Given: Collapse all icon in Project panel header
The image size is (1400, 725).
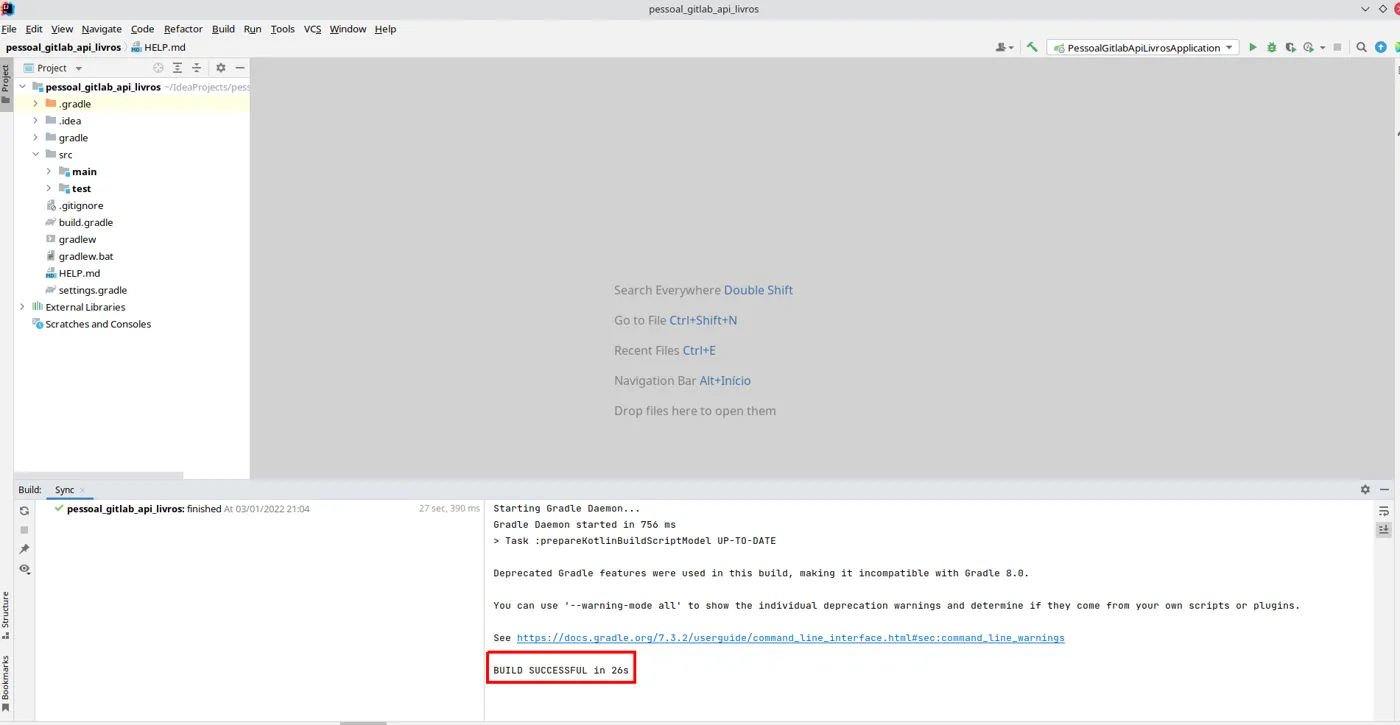Looking at the screenshot, I should tap(196, 68).
